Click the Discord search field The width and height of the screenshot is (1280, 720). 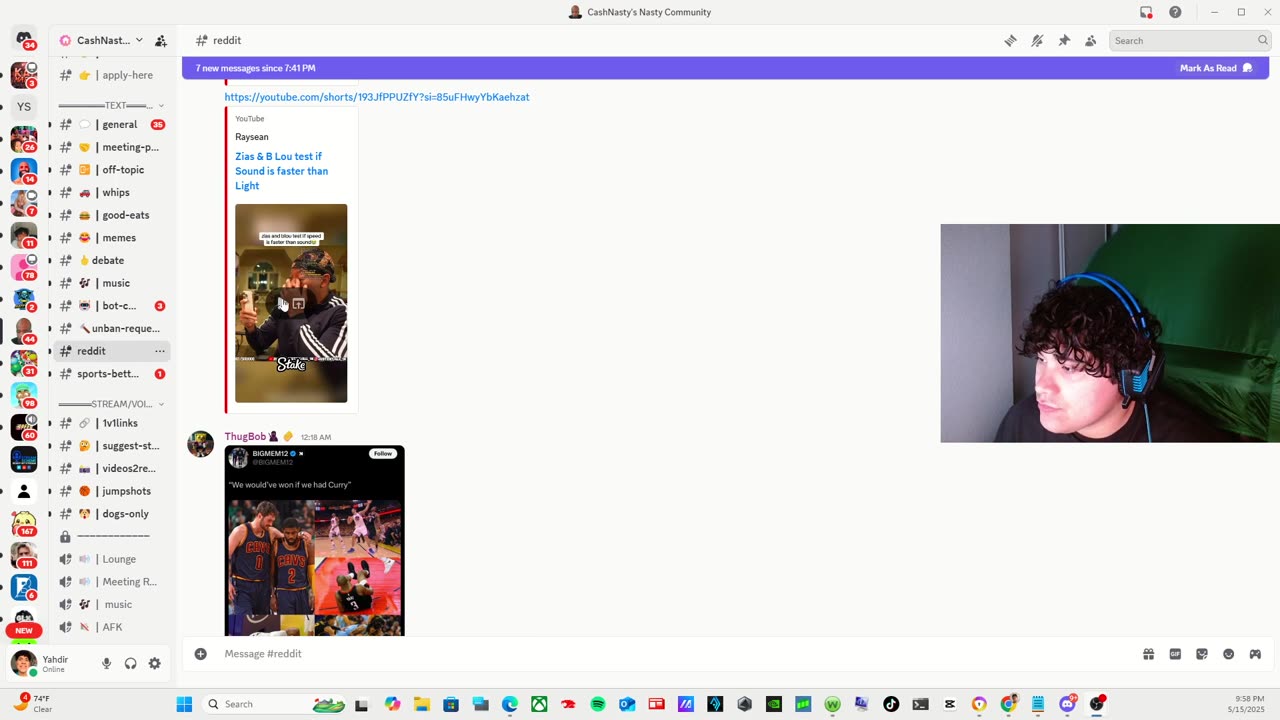coord(1189,41)
